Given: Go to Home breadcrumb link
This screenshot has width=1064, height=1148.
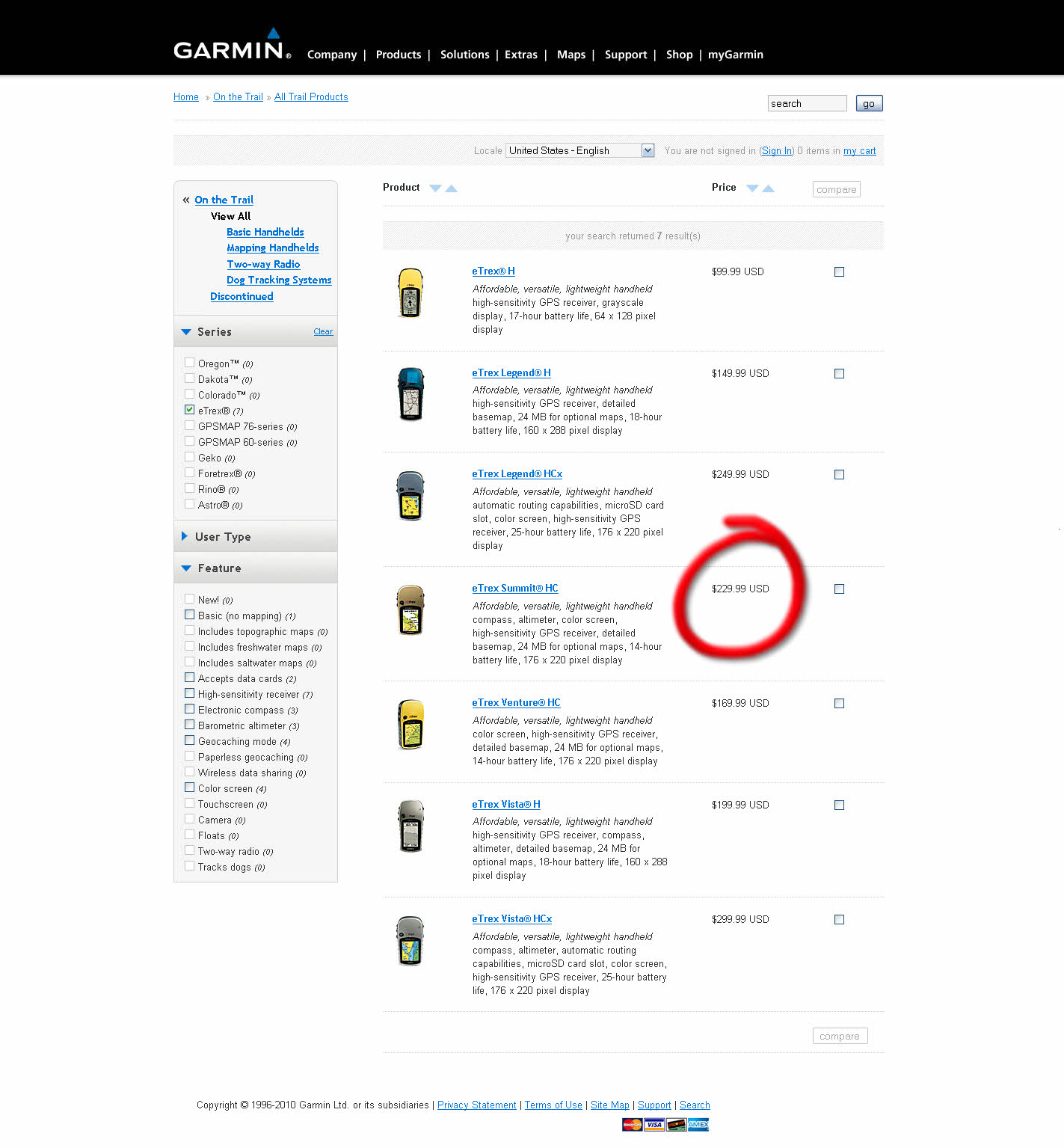Looking at the screenshot, I should (x=186, y=97).
